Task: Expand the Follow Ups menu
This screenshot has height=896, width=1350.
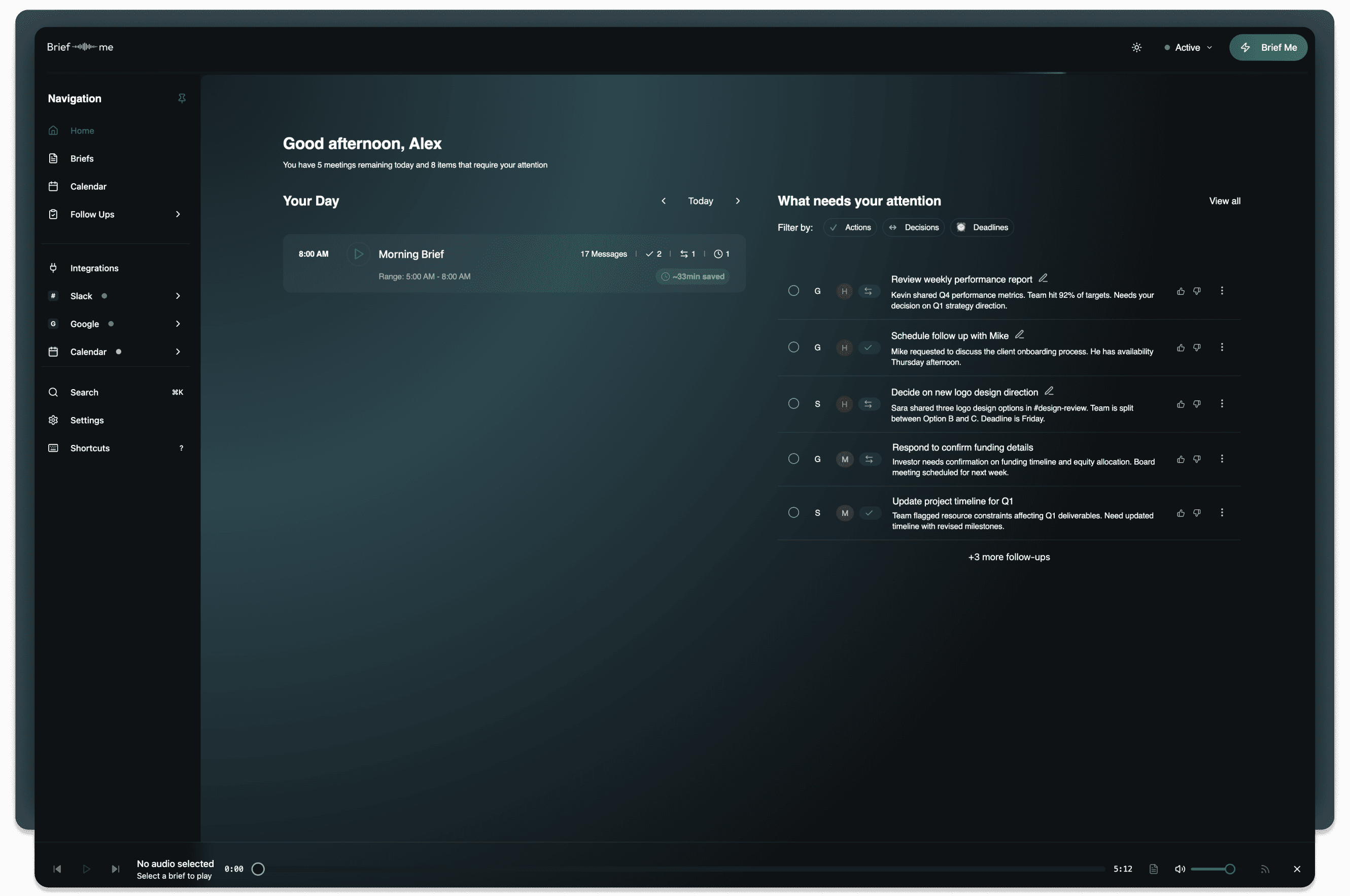Action: point(178,214)
